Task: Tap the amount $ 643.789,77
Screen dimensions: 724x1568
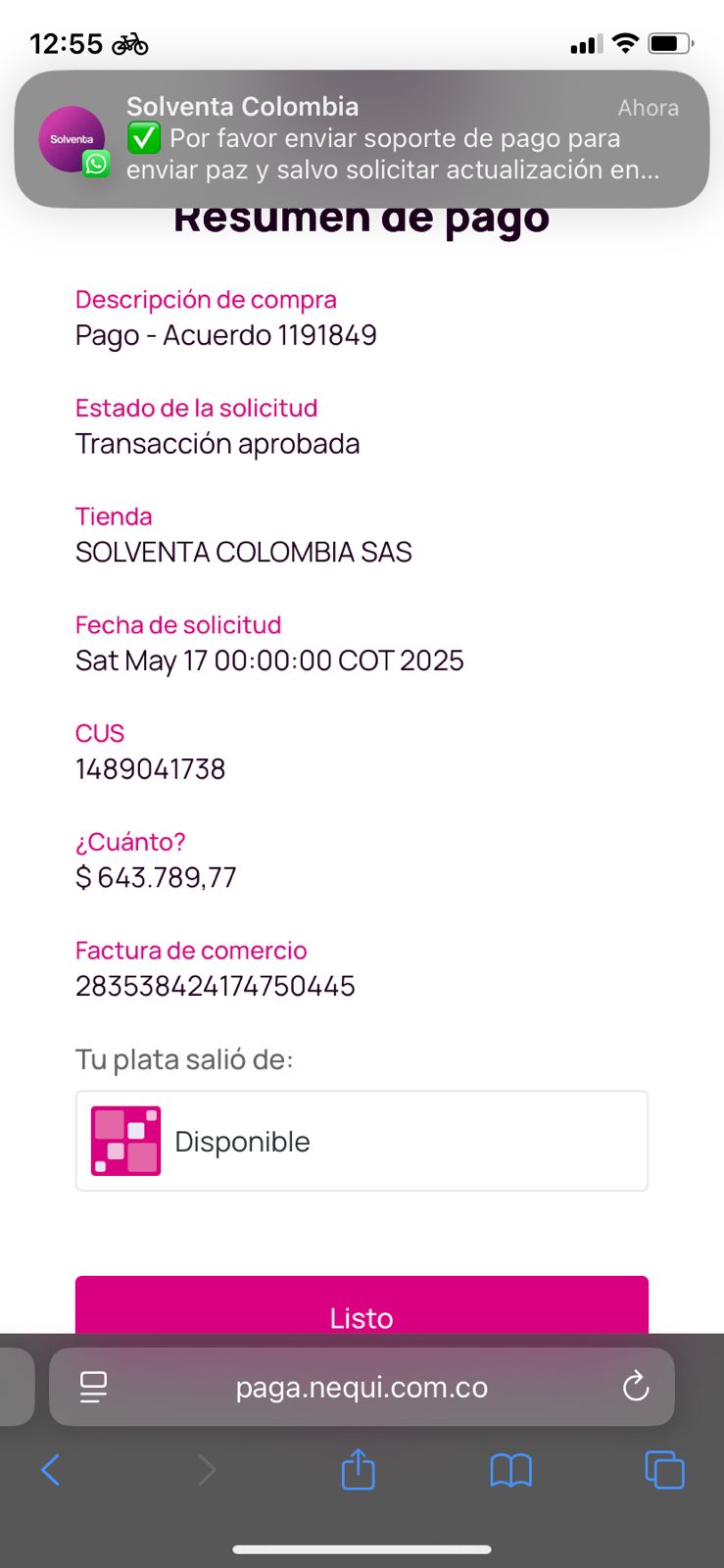Action: (x=157, y=877)
